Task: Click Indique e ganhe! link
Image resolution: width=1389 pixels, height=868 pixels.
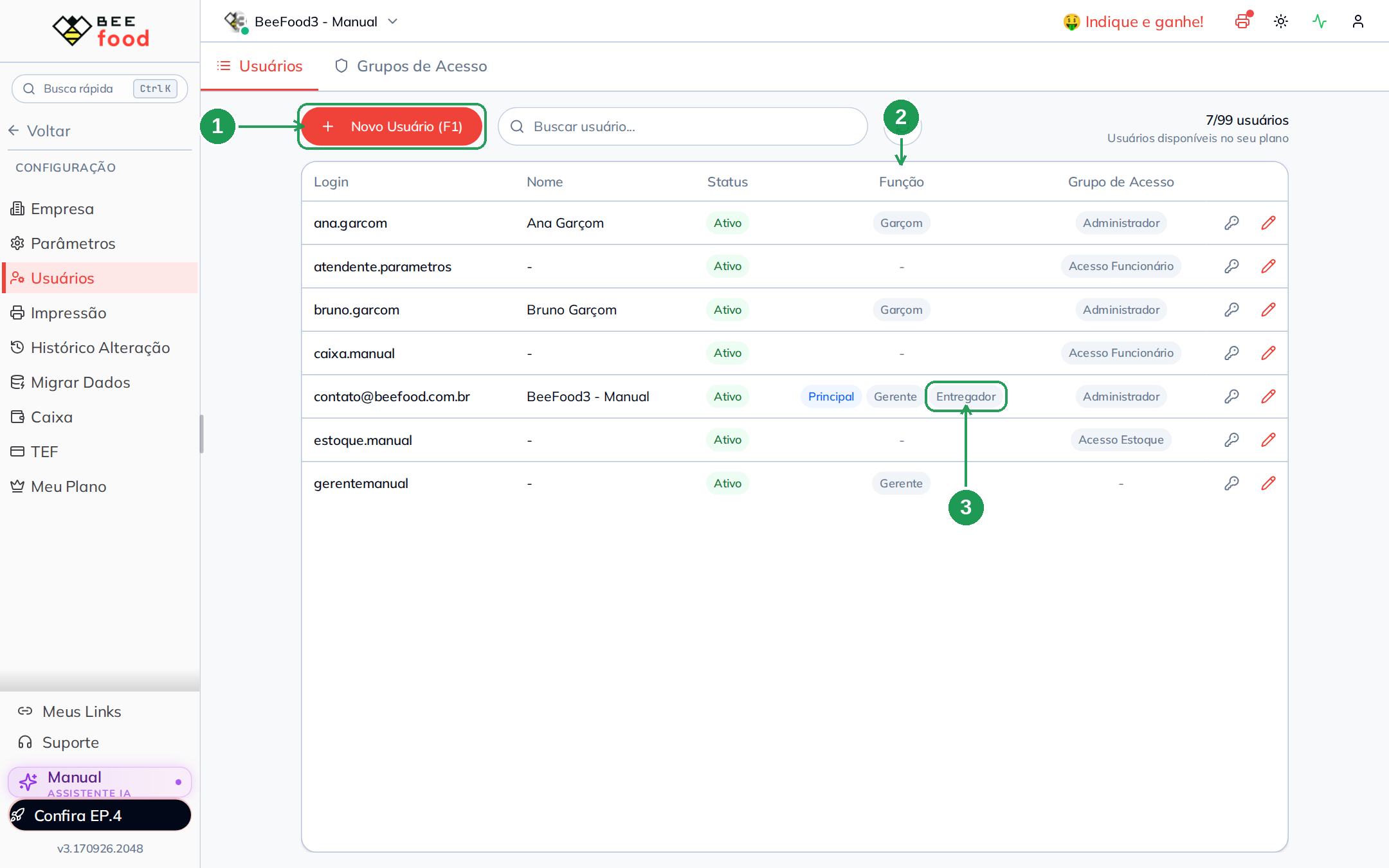Action: 1133,22
